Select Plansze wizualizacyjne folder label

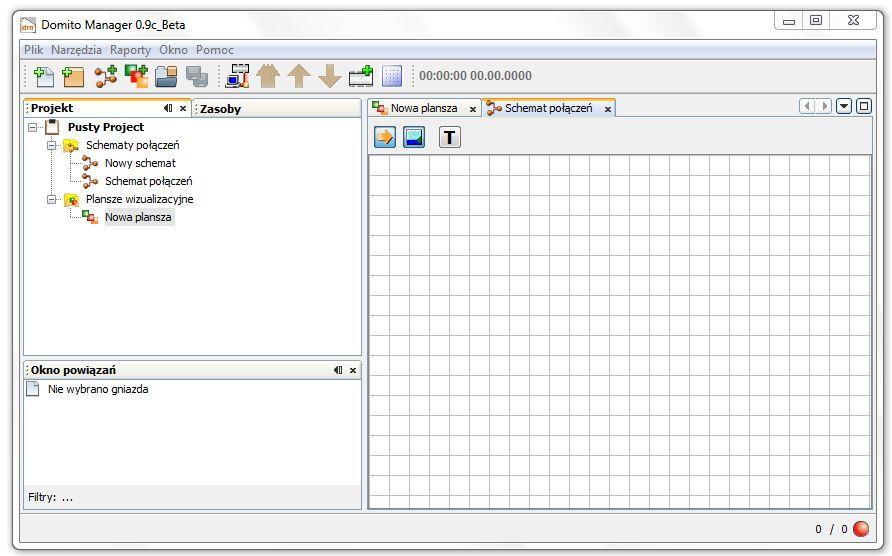click(x=139, y=199)
